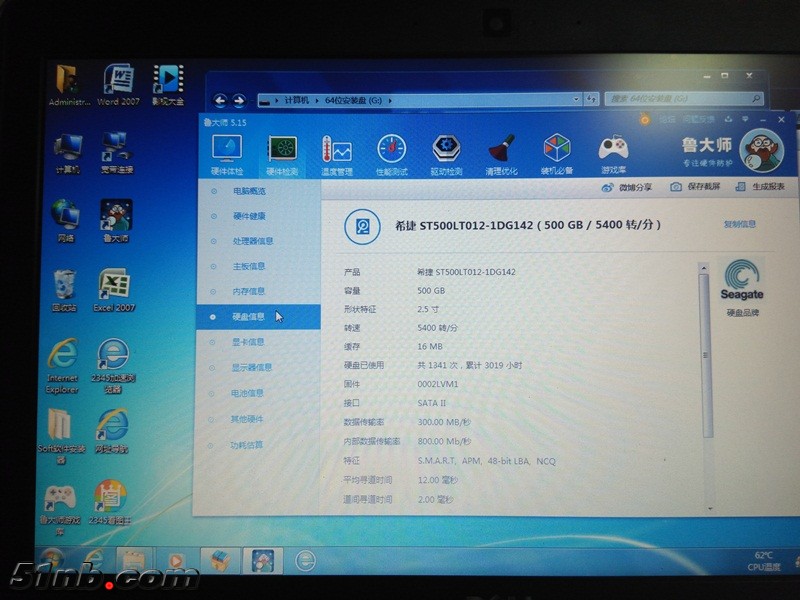Open 装机必备 cube icon
Viewport: 800px width, 600px height.
557,154
